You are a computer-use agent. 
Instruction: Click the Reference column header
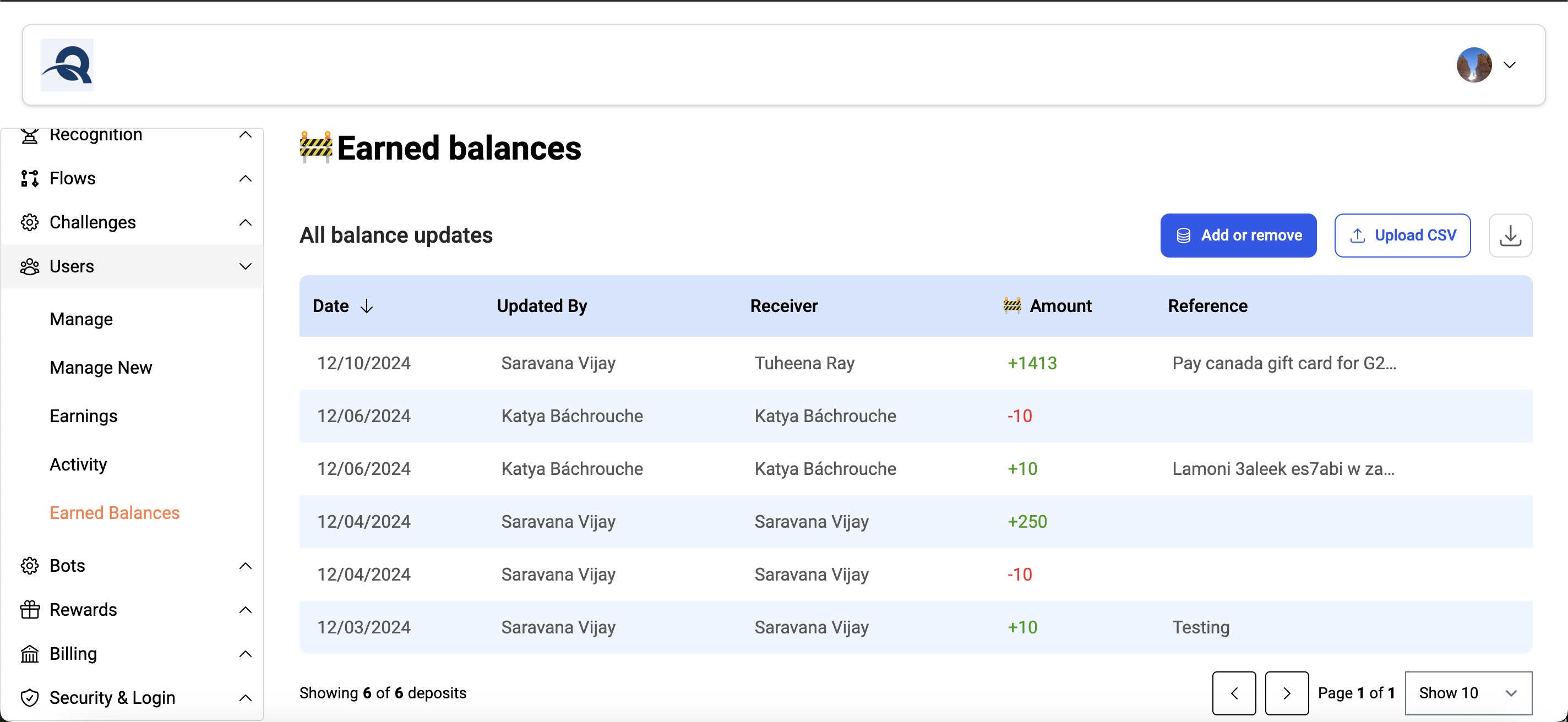click(1207, 306)
